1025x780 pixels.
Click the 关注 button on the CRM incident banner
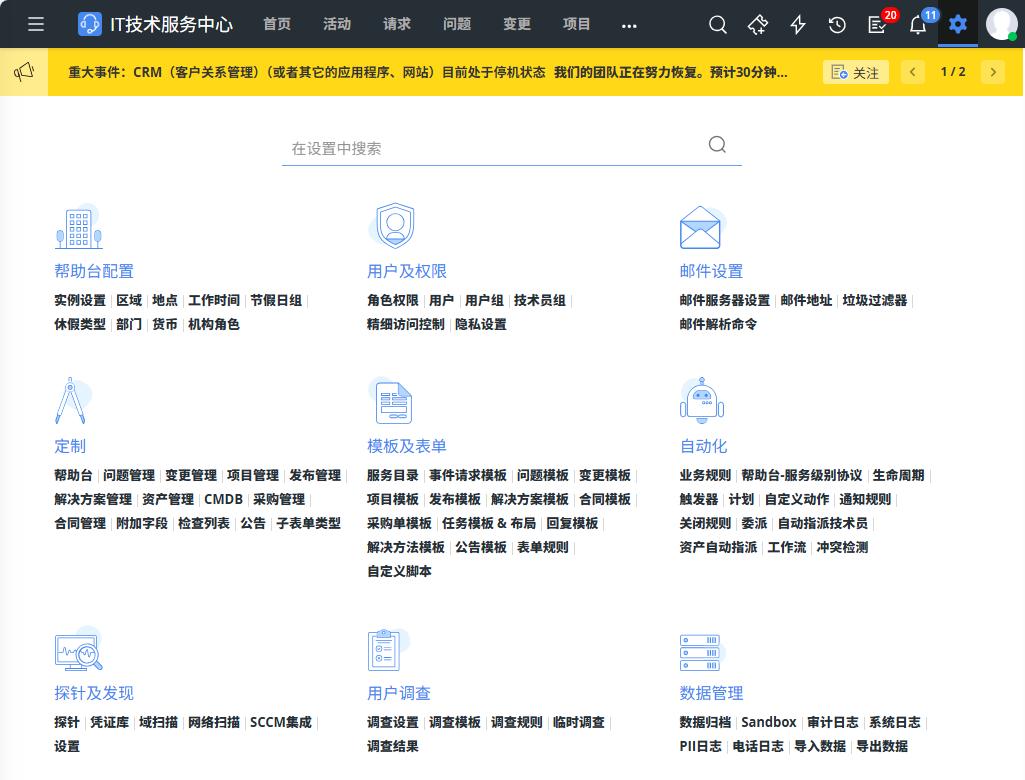point(856,72)
